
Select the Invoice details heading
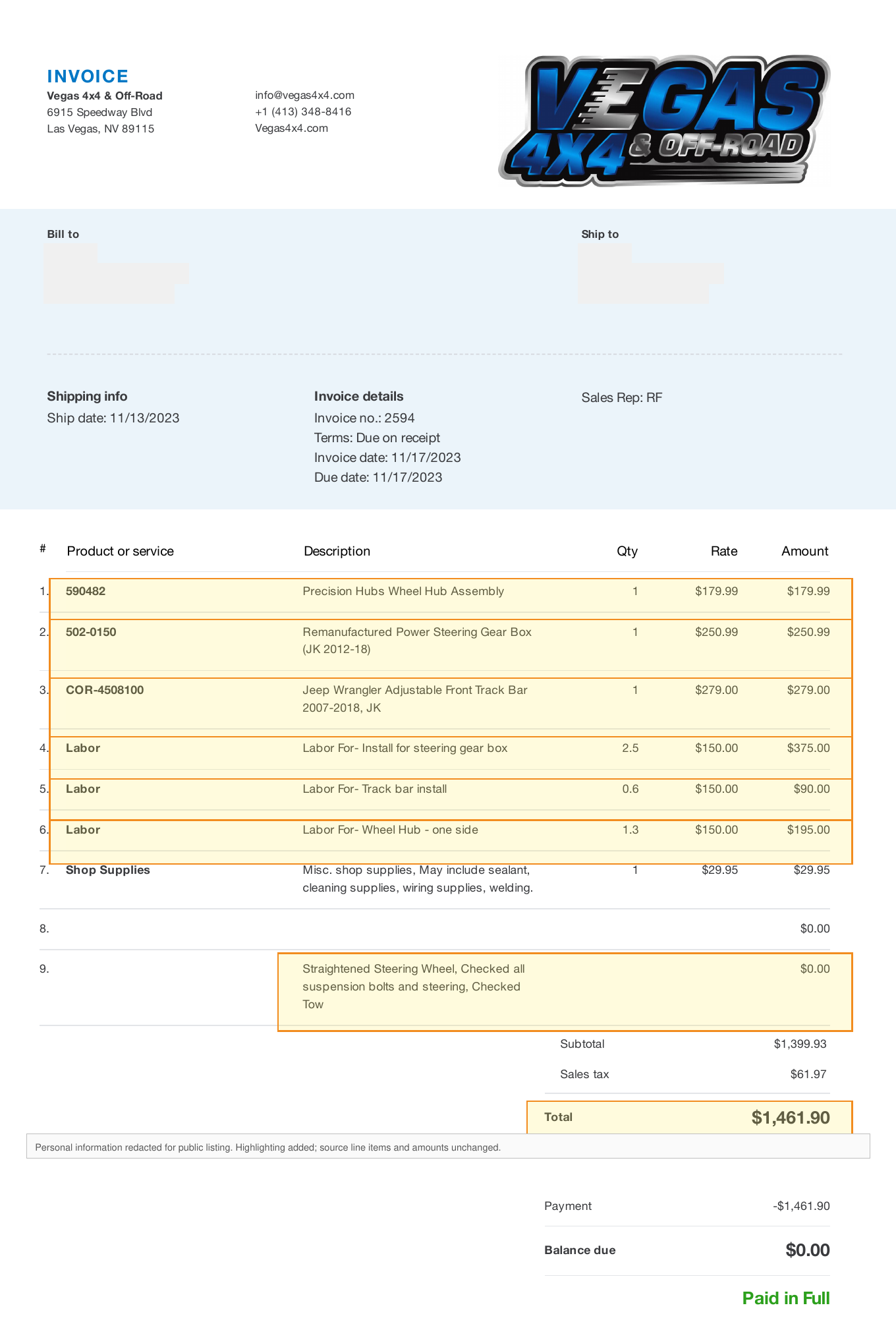tap(358, 396)
